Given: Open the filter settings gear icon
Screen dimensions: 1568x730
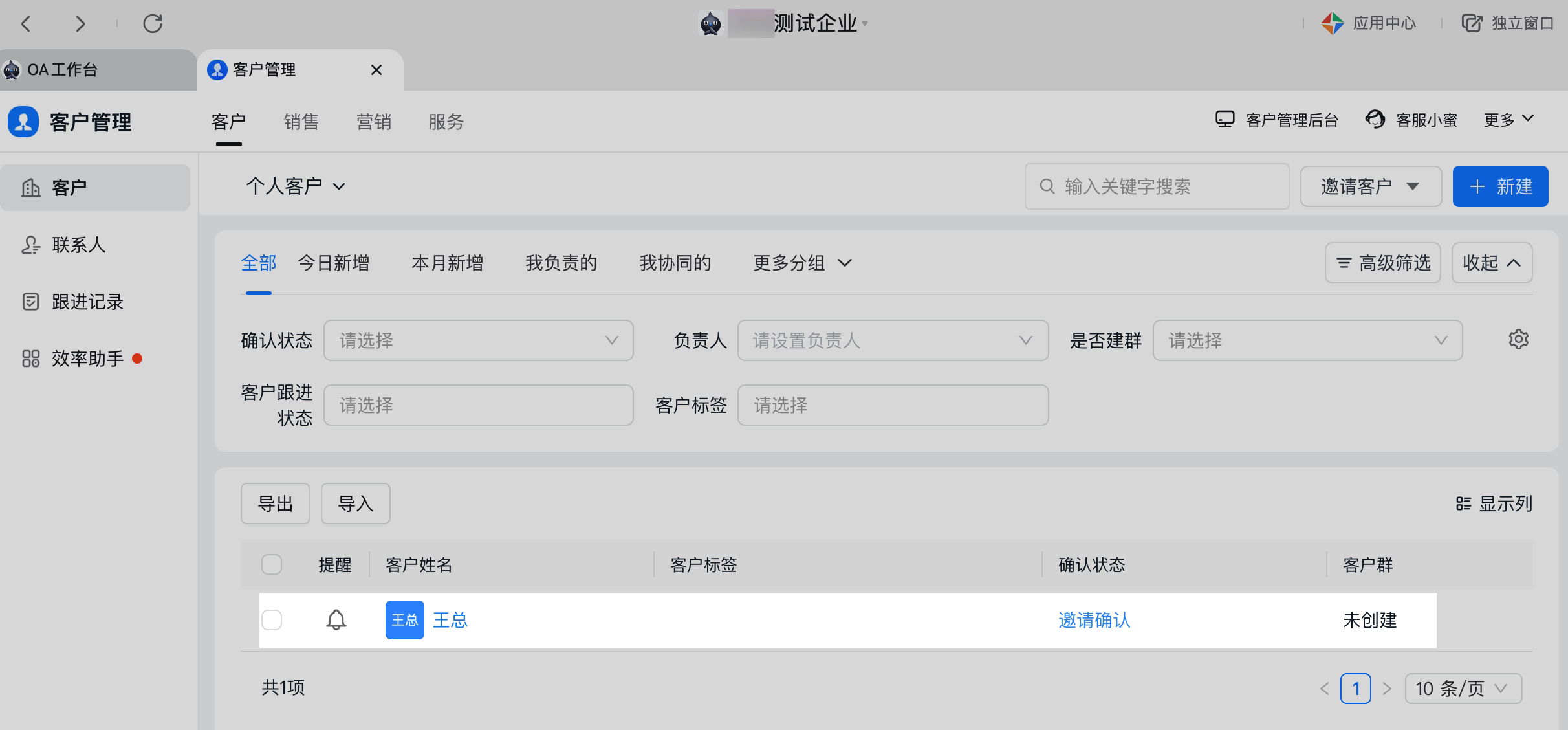Looking at the screenshot, I should [x=1518, y=340].
